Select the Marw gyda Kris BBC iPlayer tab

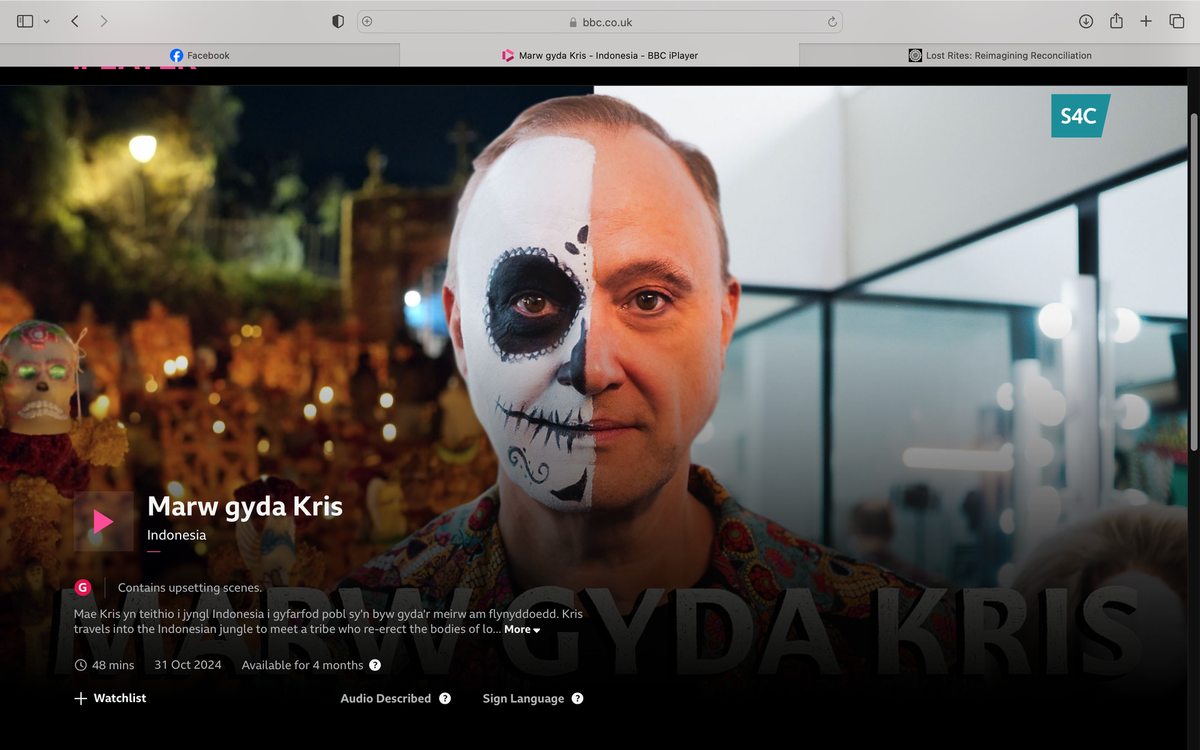tap(600, 55)
